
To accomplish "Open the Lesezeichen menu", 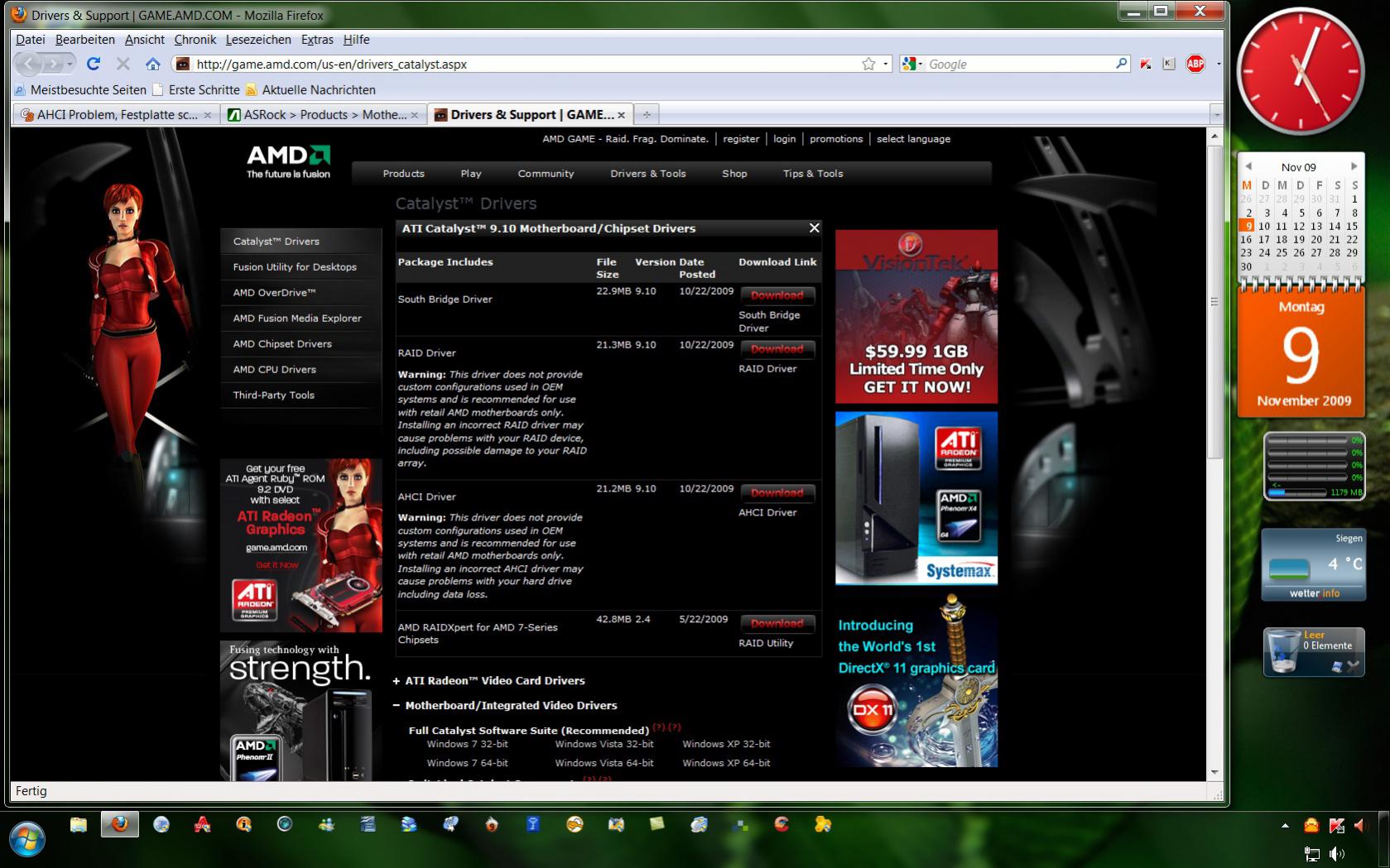I will 258,39.
